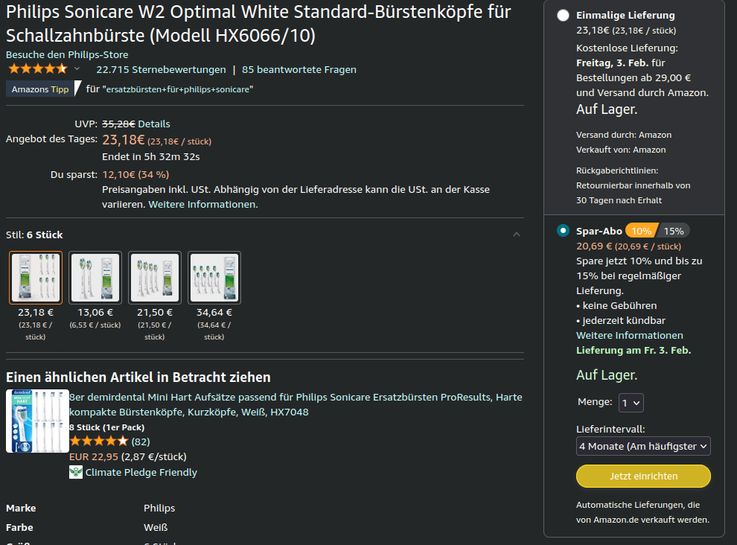Image resolution: width=737 pixels, height=545 pixels.
Task: Click the 23,18€ deal price
Action: tap(123, 140)
